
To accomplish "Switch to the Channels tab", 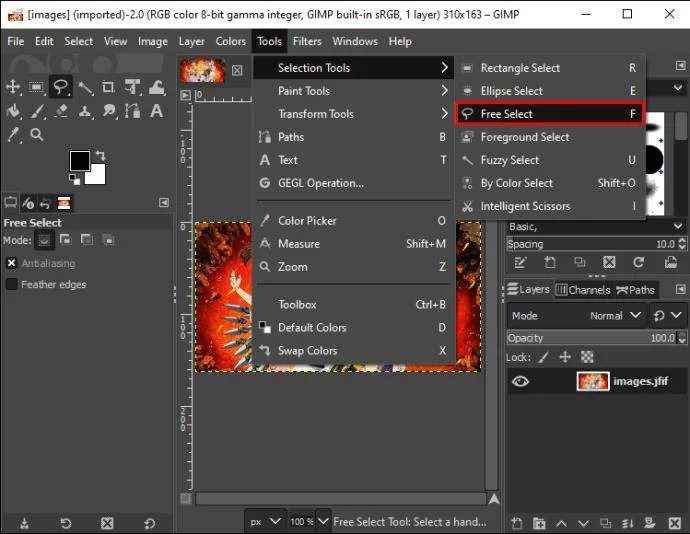I will click(583, 290).
